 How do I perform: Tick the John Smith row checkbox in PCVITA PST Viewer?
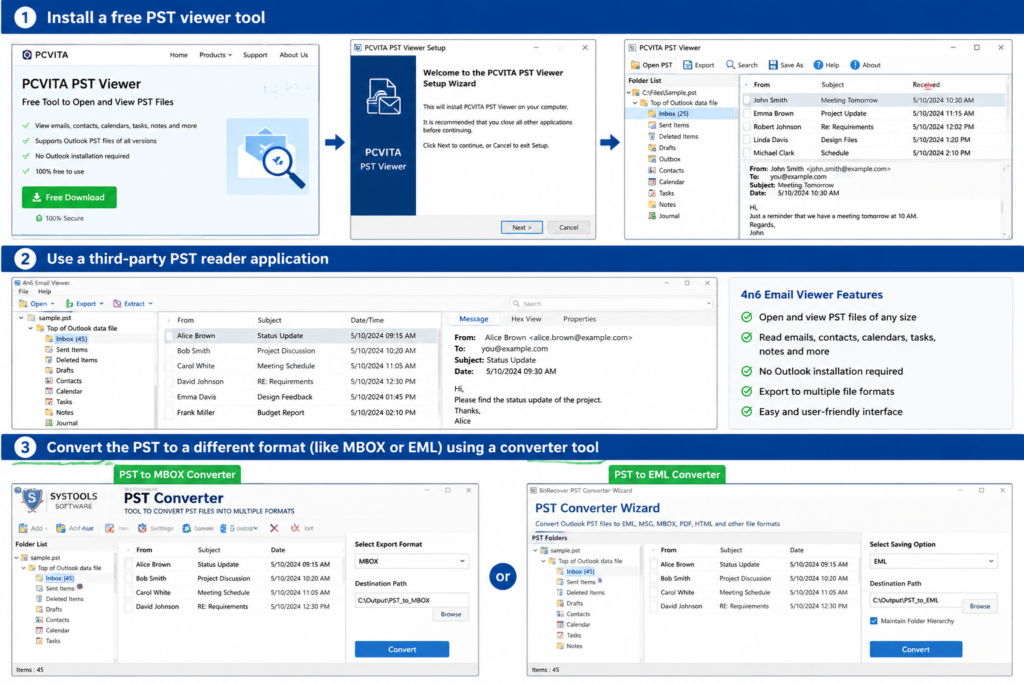[746, 101]
